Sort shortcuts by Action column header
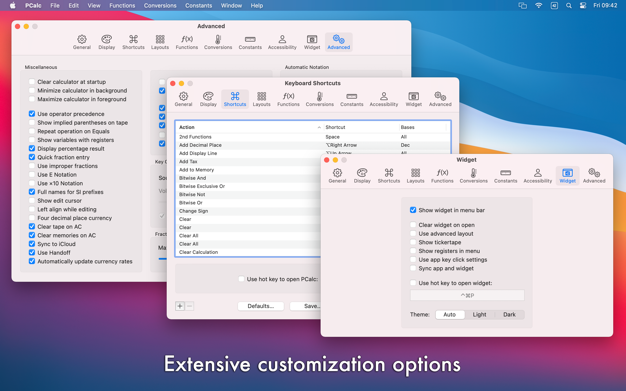The height and width of the screenshot is (391, 626). 250,127
